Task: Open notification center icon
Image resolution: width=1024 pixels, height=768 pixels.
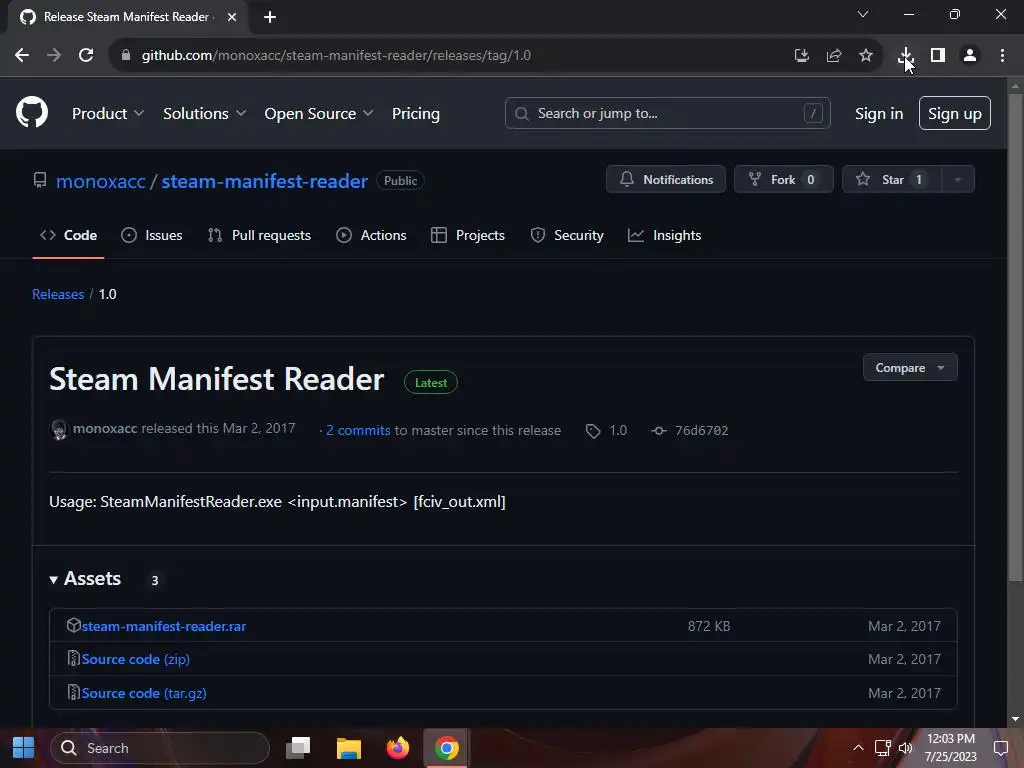Action: (x=1000, y=748)
